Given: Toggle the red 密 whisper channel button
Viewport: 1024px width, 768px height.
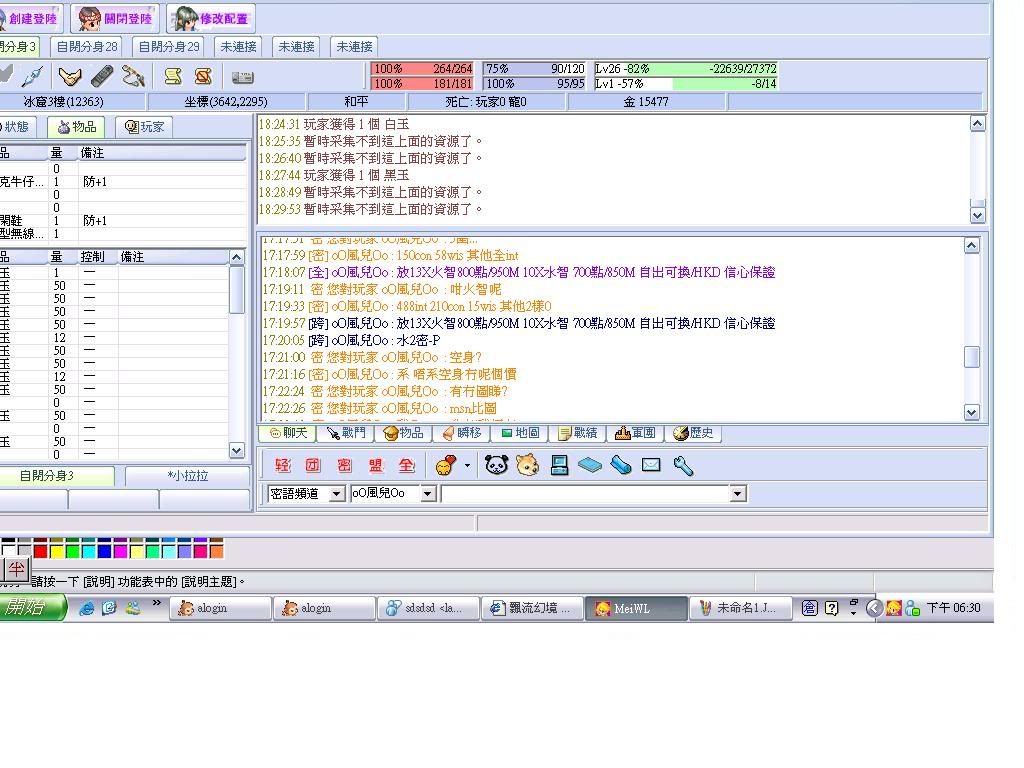Looking at the screenshot, I should click(345, 466).
